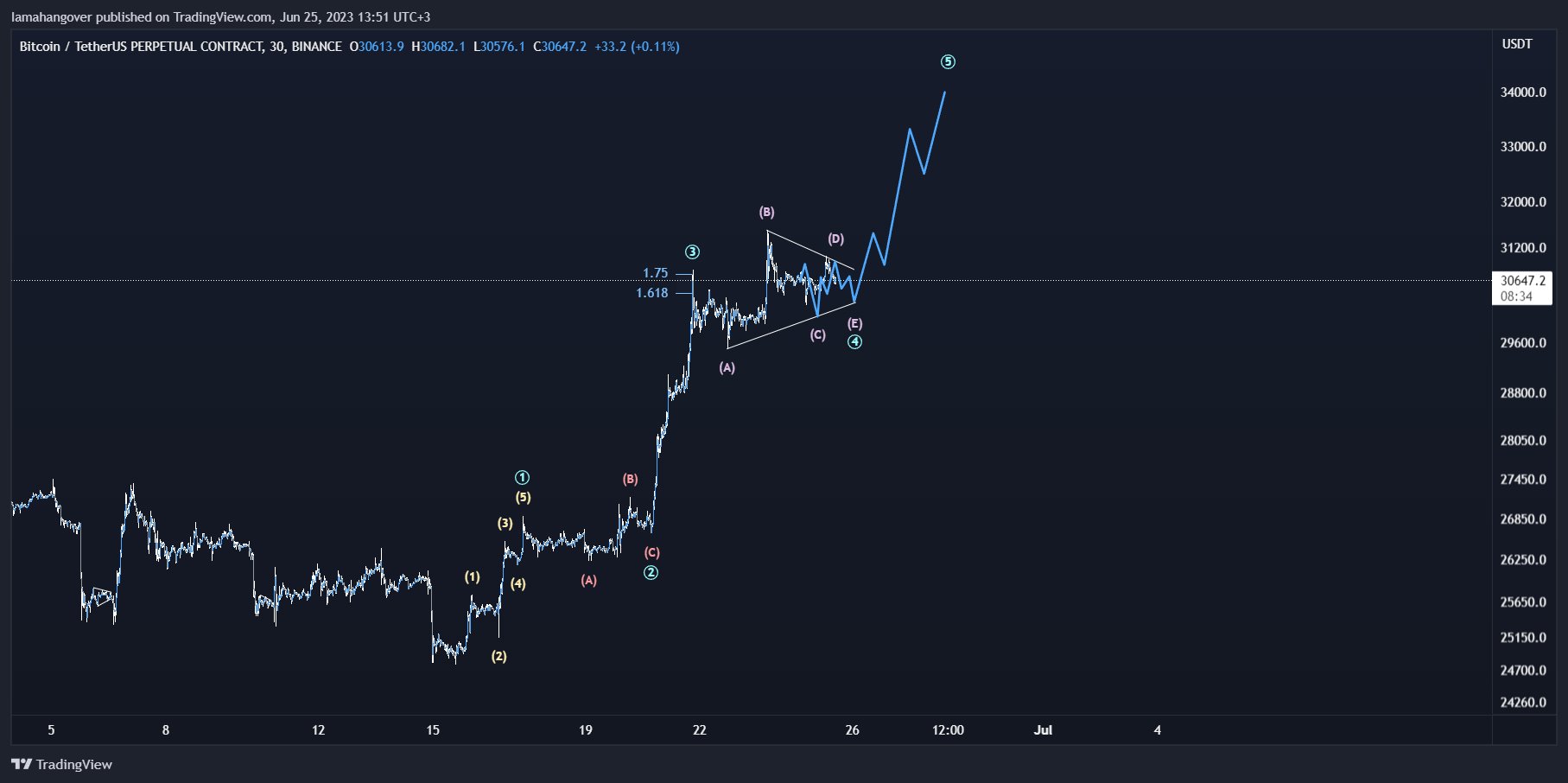Click the 12:00 label on time axis
This screenshot has width=1568, height=783.
948,730
